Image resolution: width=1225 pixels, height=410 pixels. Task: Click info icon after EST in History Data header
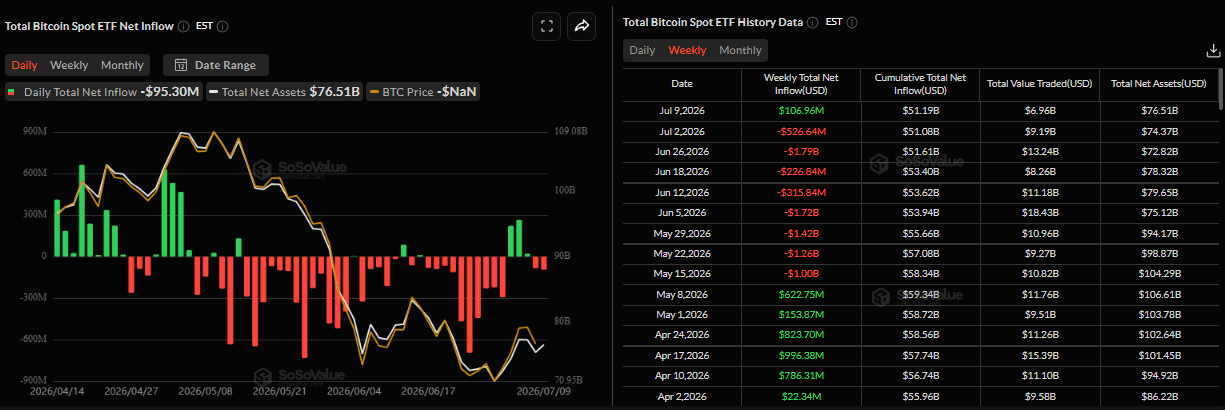851,22
